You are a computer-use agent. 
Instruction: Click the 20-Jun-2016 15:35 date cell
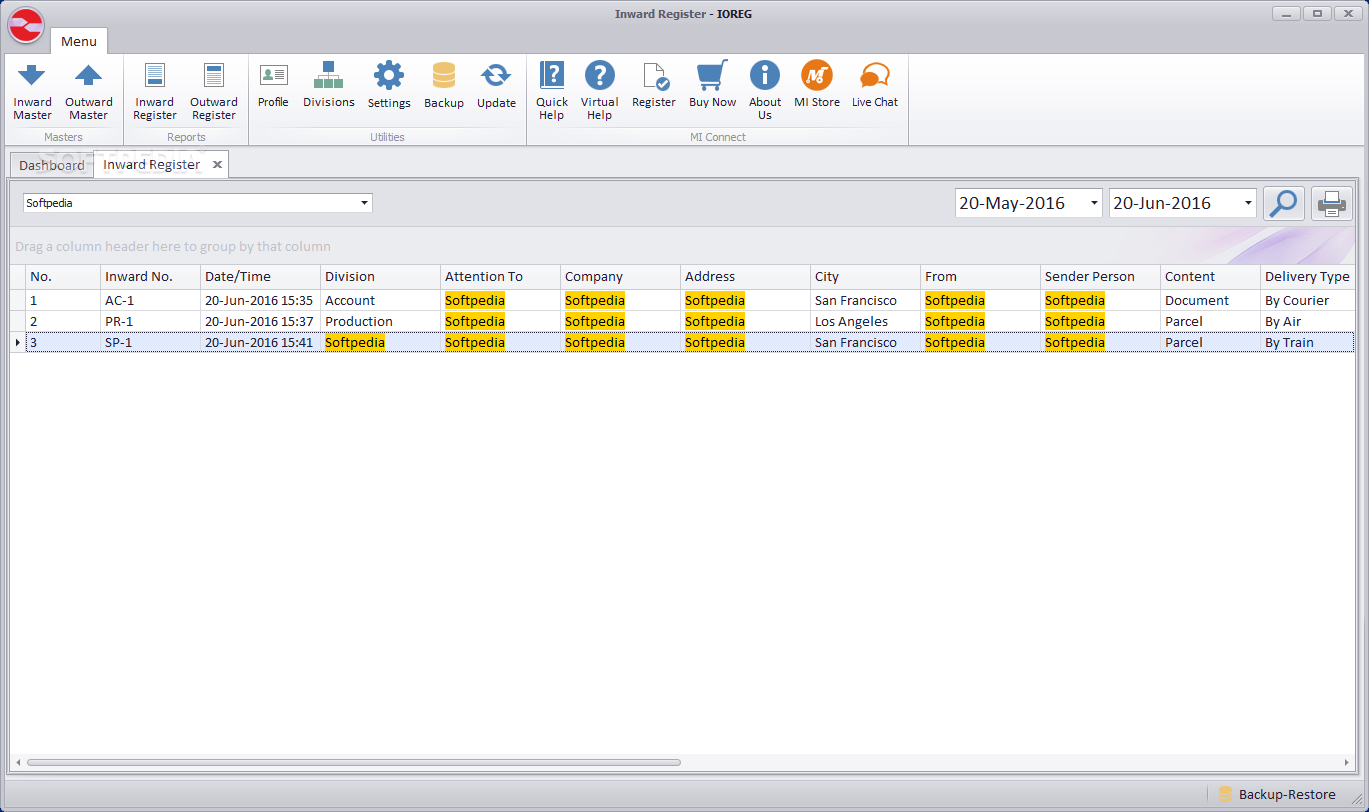pyautogui.click(x=260, y=301)
